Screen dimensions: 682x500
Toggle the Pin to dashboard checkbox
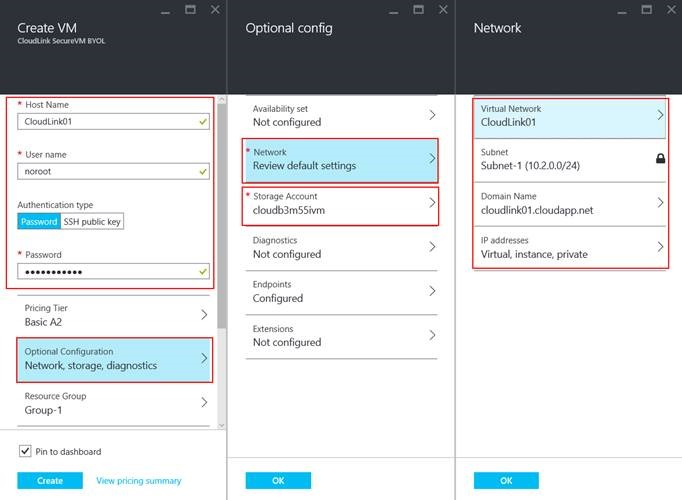pyautogui.click(x=25, y=451)
